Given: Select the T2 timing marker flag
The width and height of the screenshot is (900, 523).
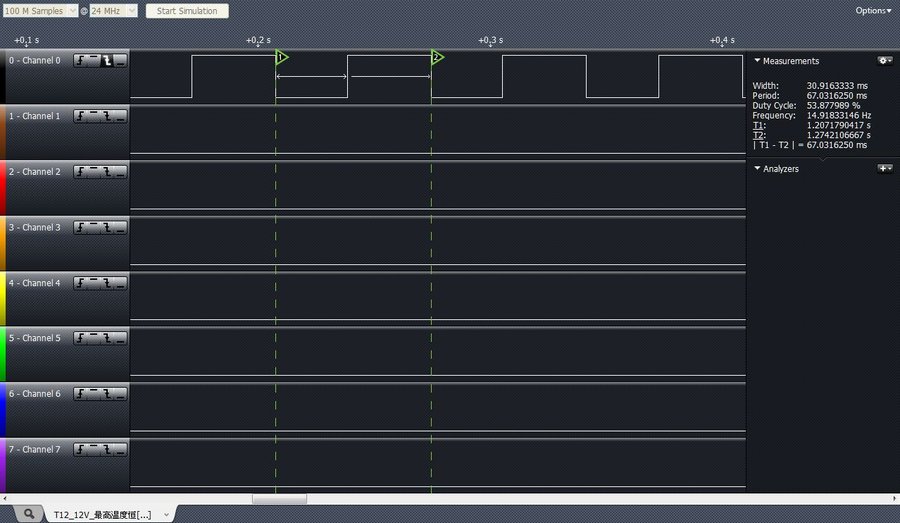Looking at the screenshot, I should coord(437,57).
